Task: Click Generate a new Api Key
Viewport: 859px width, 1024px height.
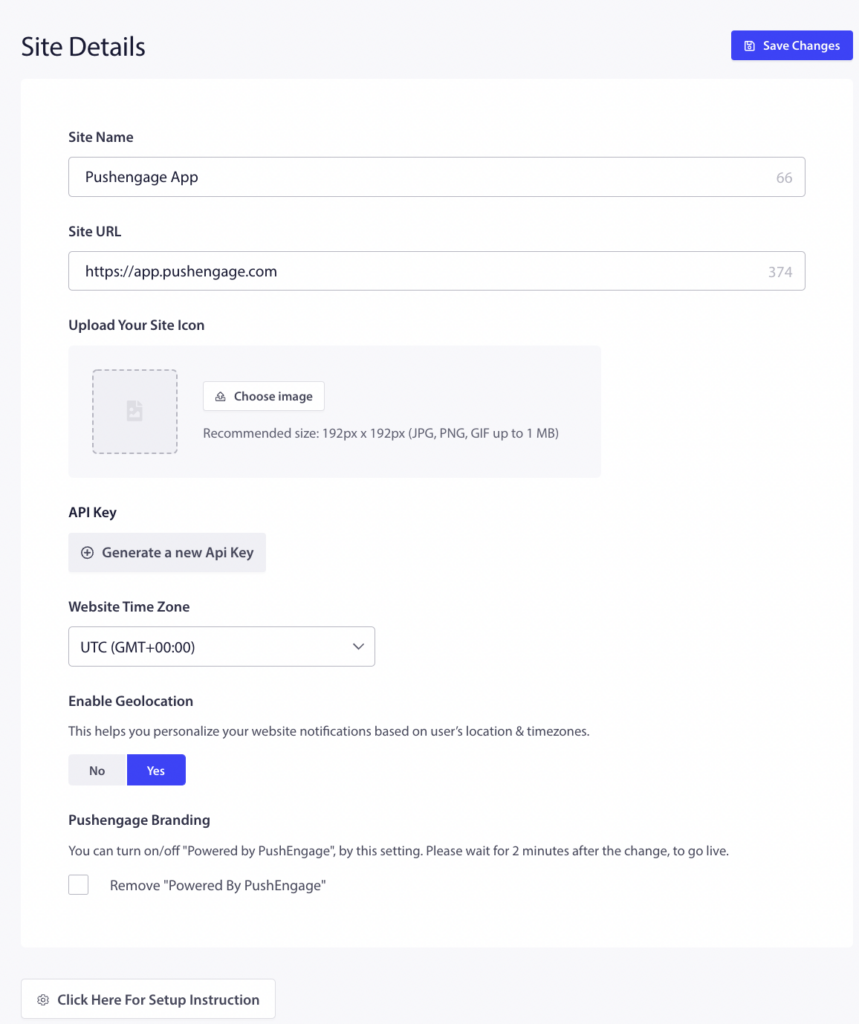Action: tap(167, 552)
